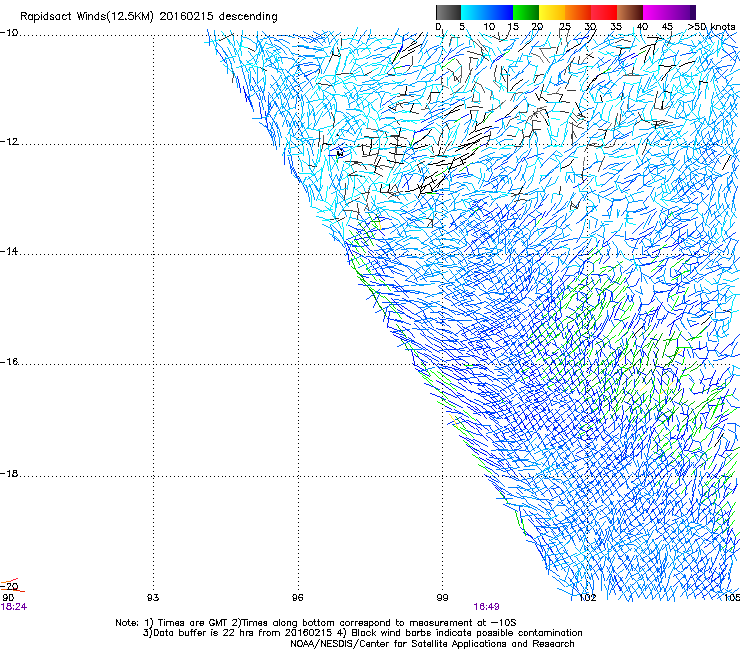The width and height of the screenshot is (740, 650).
Task: Click the note 'Times are GMT'
Action: coord(192,623)
